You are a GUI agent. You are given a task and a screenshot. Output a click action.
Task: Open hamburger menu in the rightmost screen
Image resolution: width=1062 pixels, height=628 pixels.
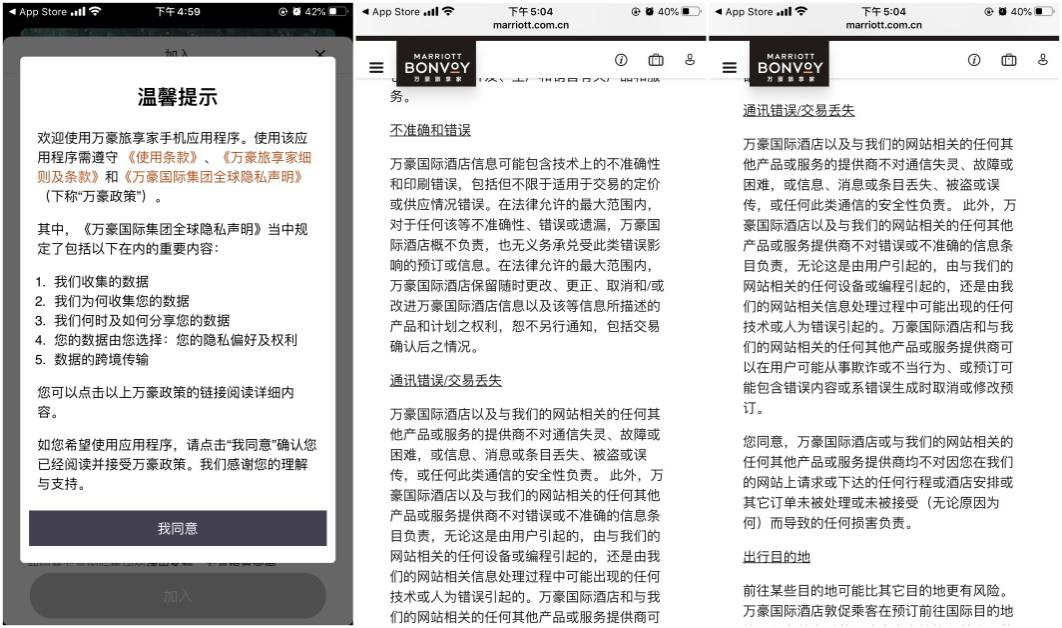point(730,68)
